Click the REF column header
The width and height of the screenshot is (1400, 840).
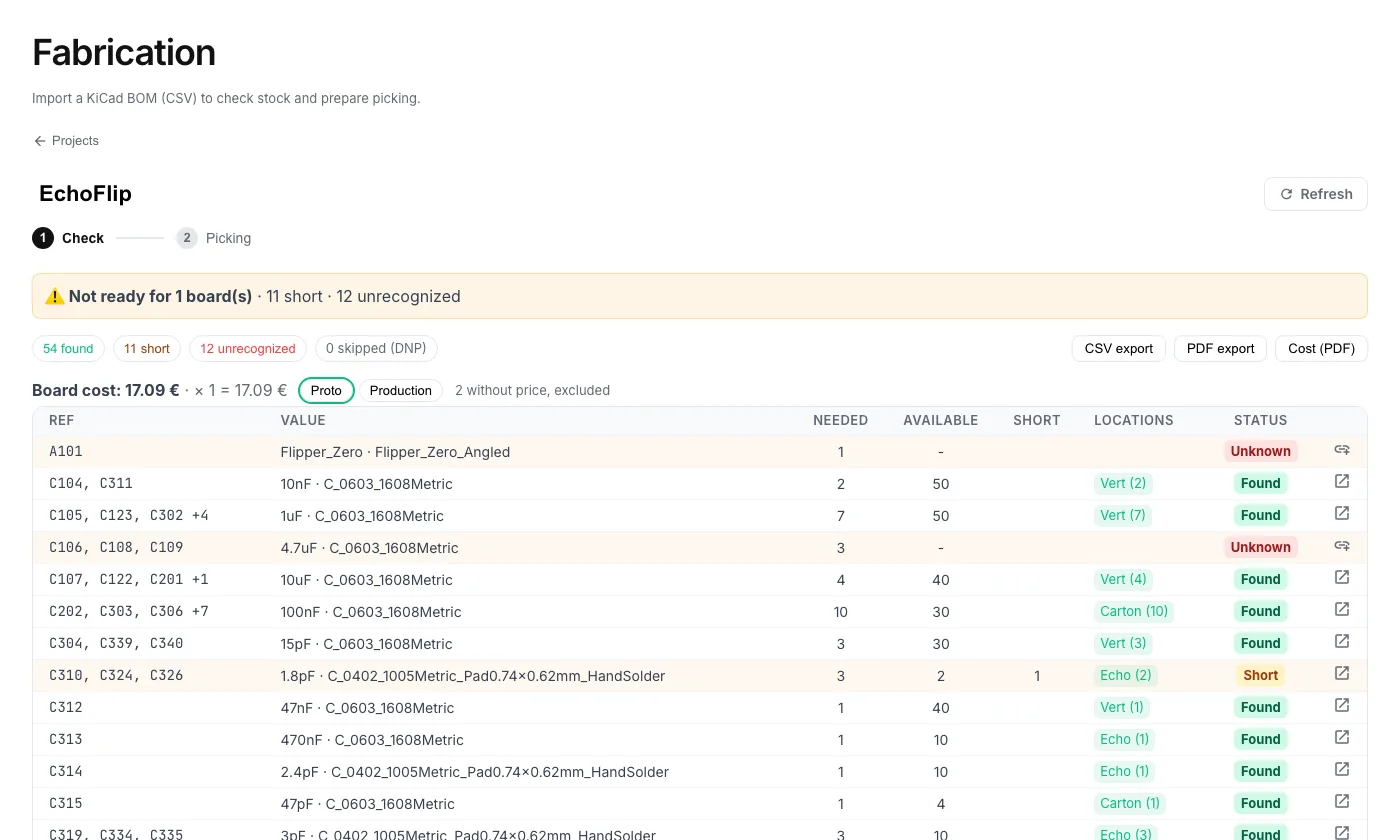[62, 420]
